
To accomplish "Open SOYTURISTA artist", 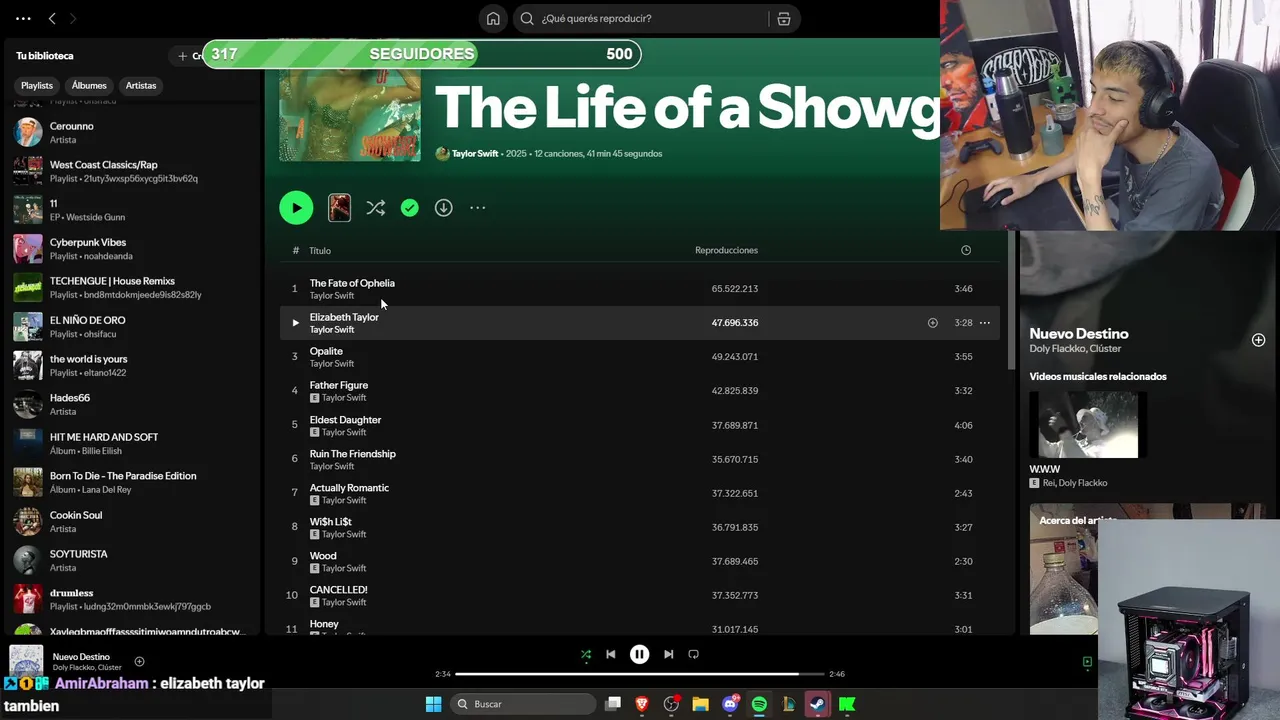I will pos(134,560).
